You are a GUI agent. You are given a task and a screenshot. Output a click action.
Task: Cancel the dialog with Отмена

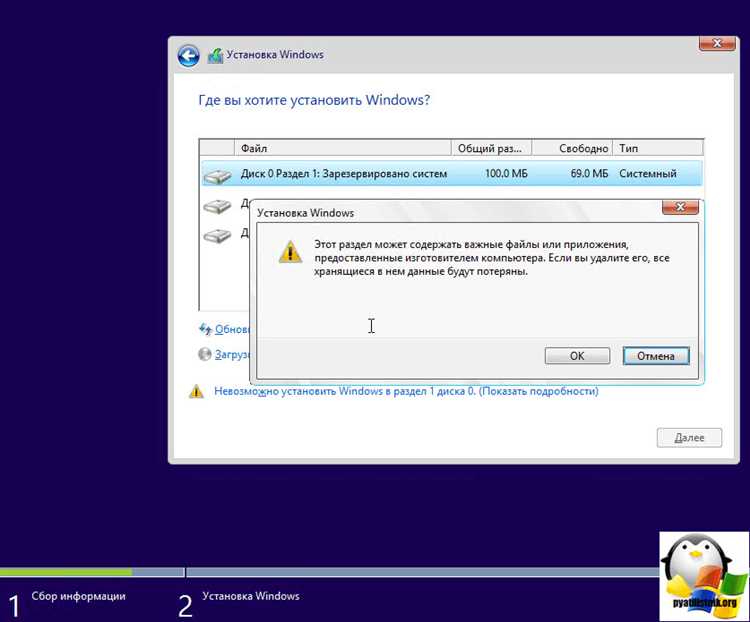point(656,356)
